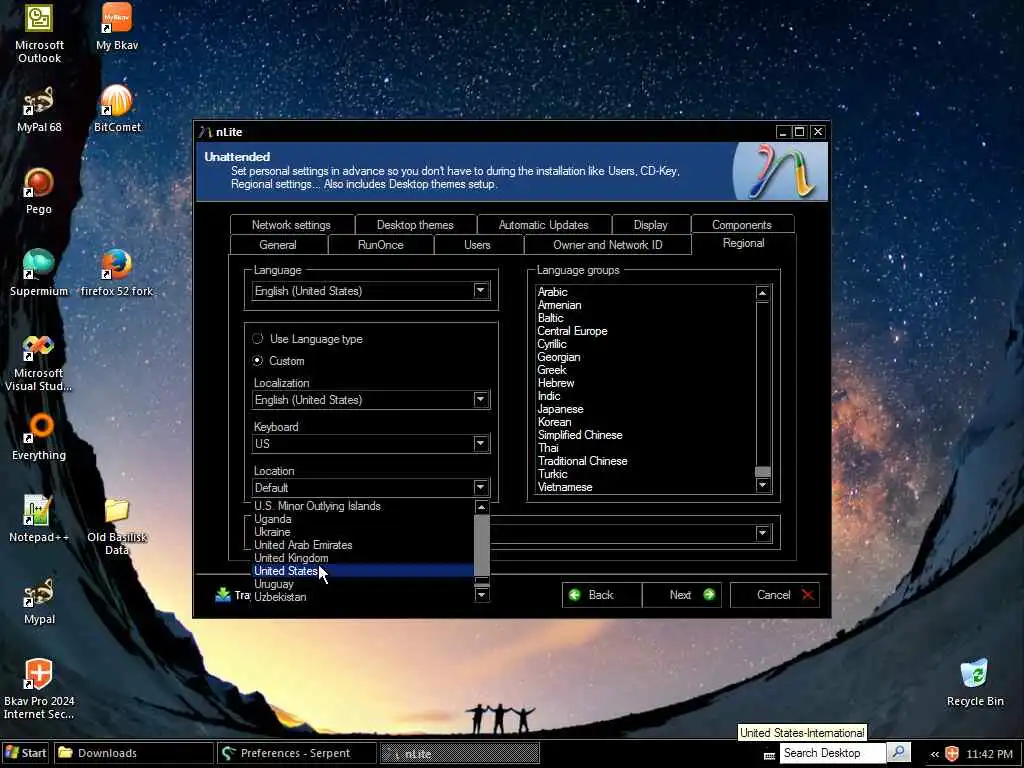1024x768 pixels.
Task: Open Old Basilisk Data folder
Action: [117, 526]
